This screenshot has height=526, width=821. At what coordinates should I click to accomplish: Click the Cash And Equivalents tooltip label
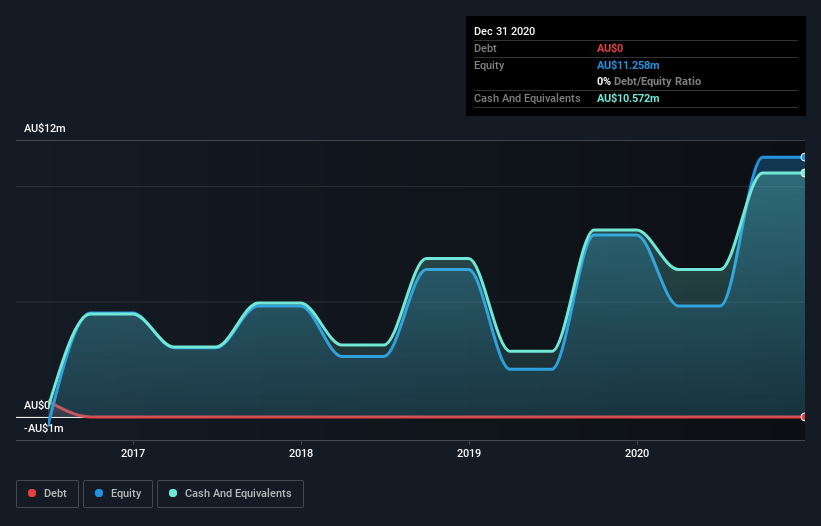(x=527, y=98)
